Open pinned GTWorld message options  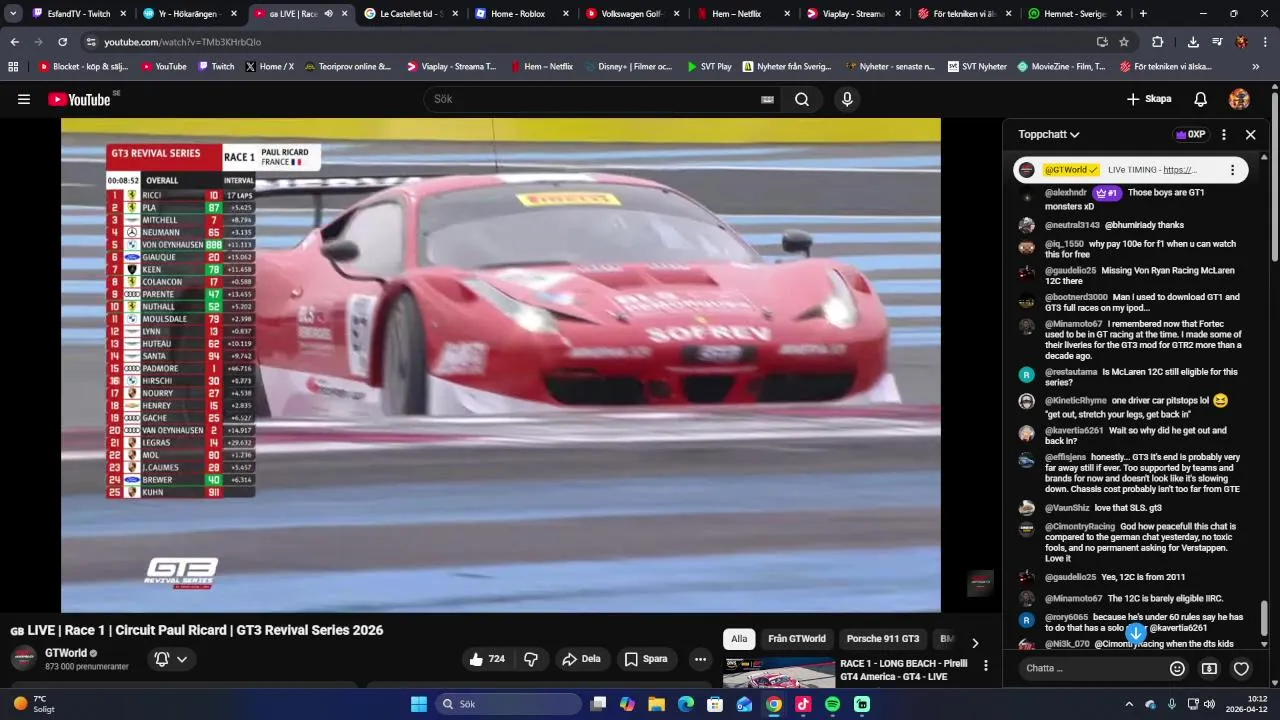click(x=1232, y=170)
